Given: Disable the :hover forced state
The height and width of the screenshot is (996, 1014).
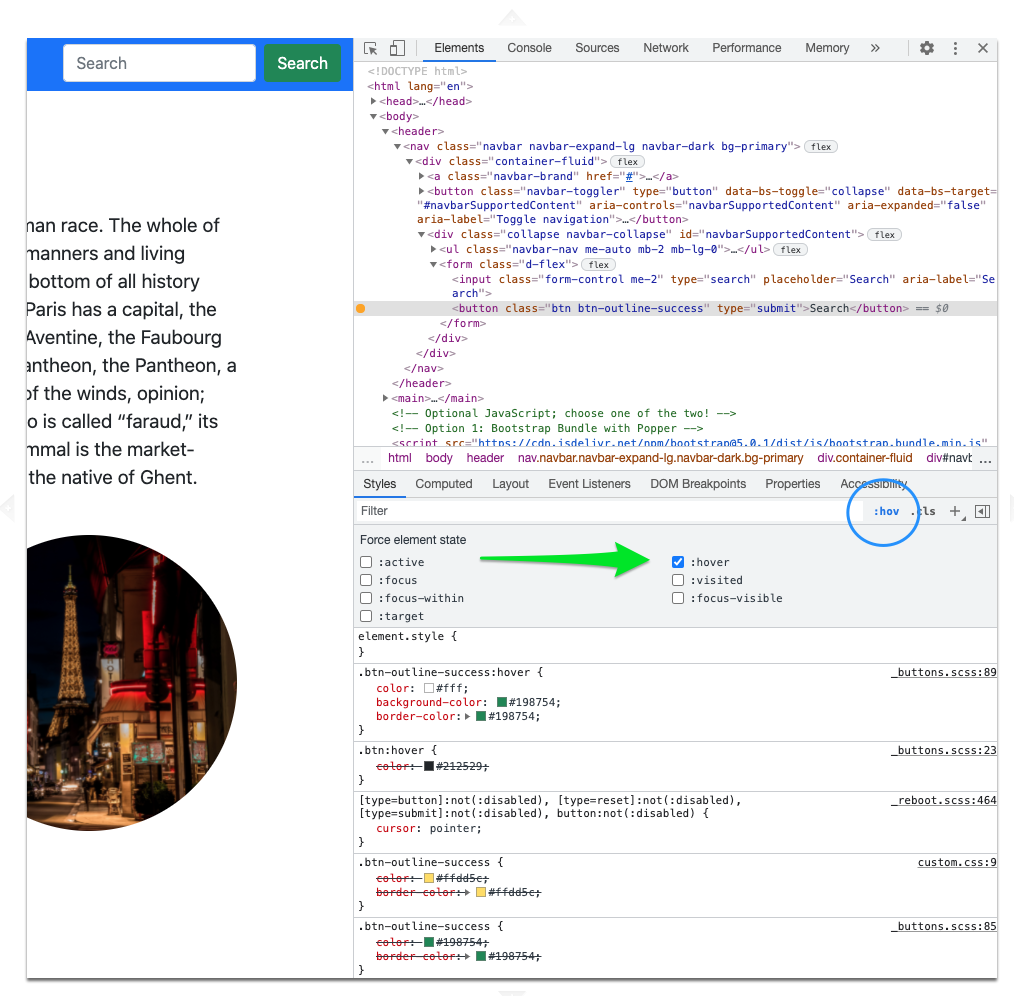Looking at the screenshot, I should coord(678,561).
